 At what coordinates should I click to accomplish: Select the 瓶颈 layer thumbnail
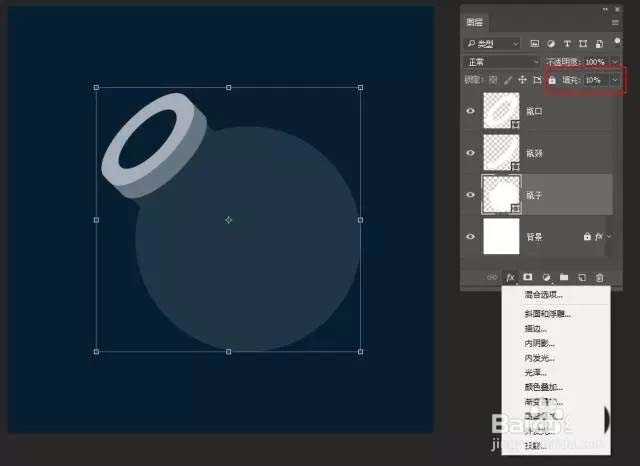[x=500, y=152]
